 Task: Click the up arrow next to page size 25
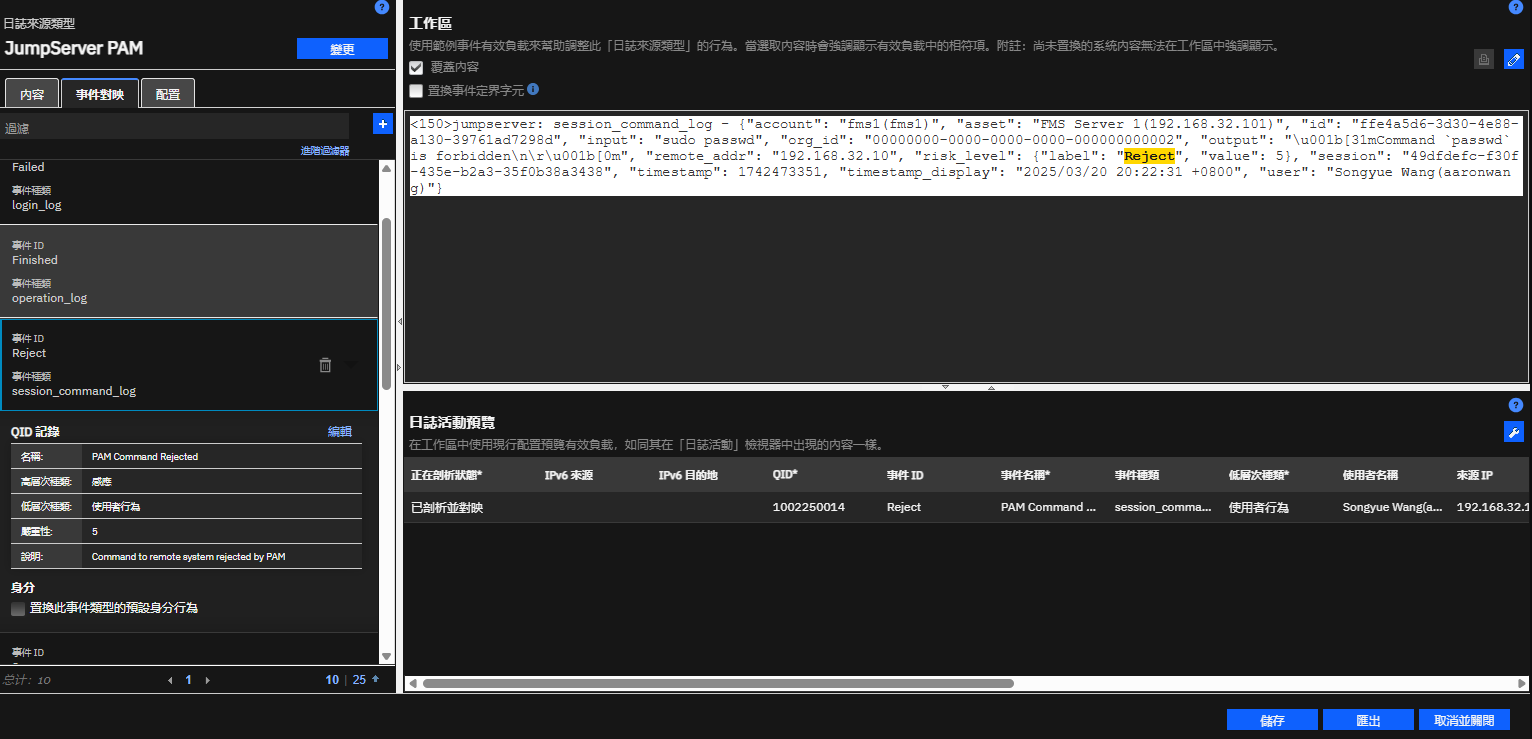pos(376,679)
